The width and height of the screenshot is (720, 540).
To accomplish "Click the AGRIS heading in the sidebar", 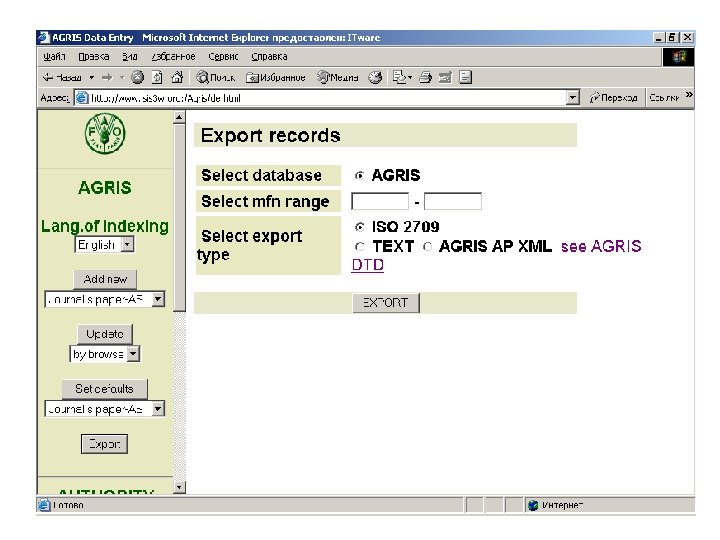I will click(105, 187).
